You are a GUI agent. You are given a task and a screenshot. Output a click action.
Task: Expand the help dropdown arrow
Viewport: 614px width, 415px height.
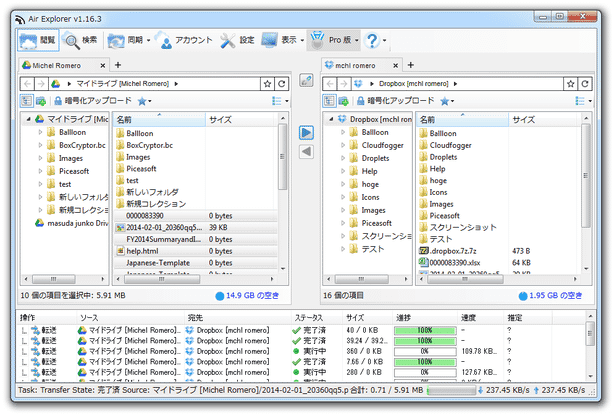pyautogui.click(x=385, y=40)
